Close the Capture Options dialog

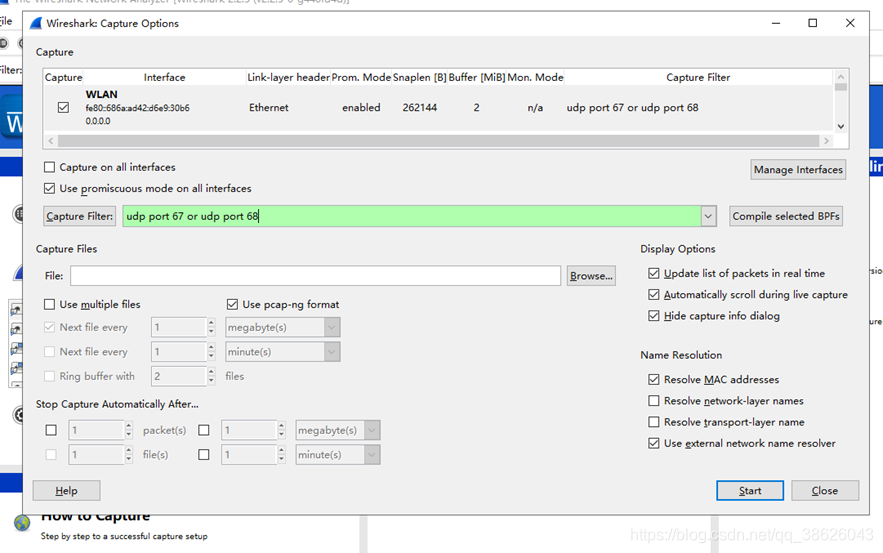pos(825,490)
